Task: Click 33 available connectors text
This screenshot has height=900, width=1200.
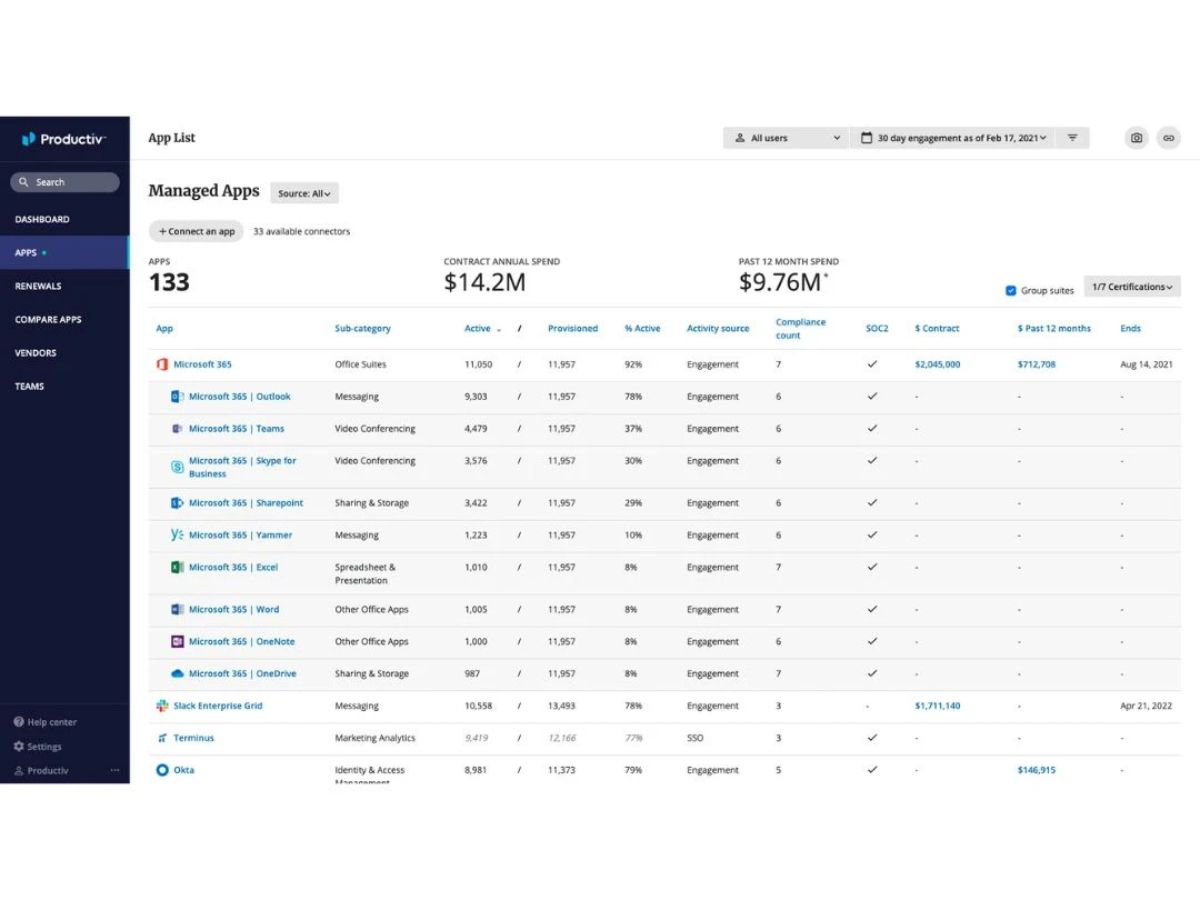Action: tap(302, 232)
